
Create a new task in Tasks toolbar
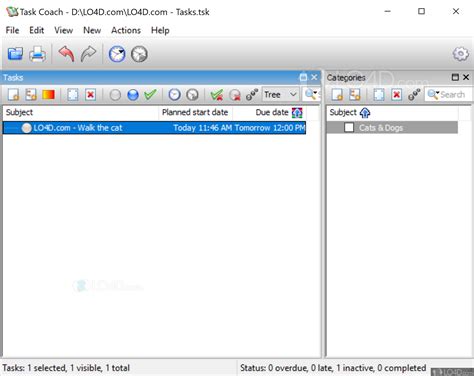coord(14,95)
